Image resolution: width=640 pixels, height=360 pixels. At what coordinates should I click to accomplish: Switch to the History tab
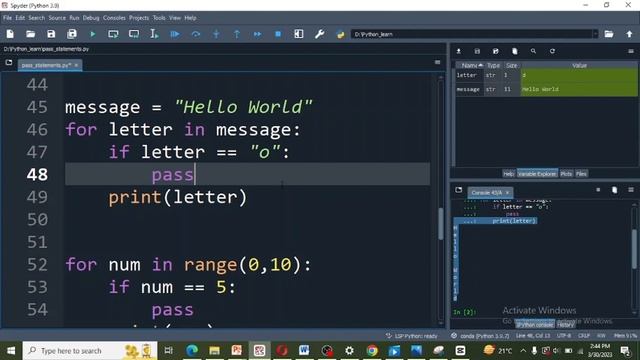click(565, 324)
